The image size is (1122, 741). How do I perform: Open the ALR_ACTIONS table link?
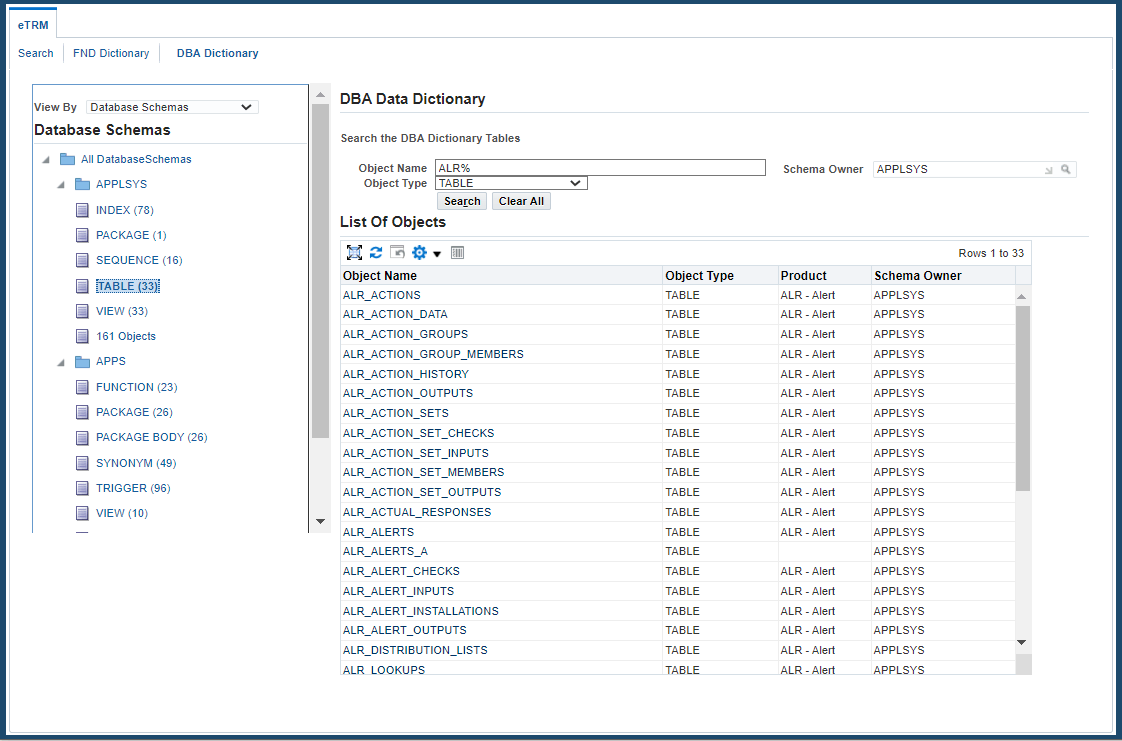(x=381, y=294)
